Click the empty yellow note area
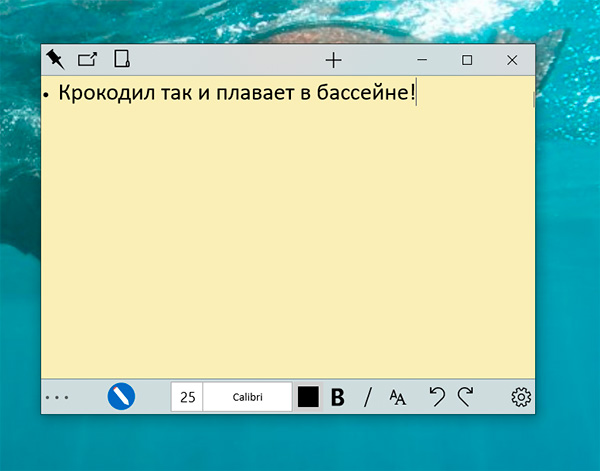The height and width of the screenshot is (471, 600). (x=288, y=250)
